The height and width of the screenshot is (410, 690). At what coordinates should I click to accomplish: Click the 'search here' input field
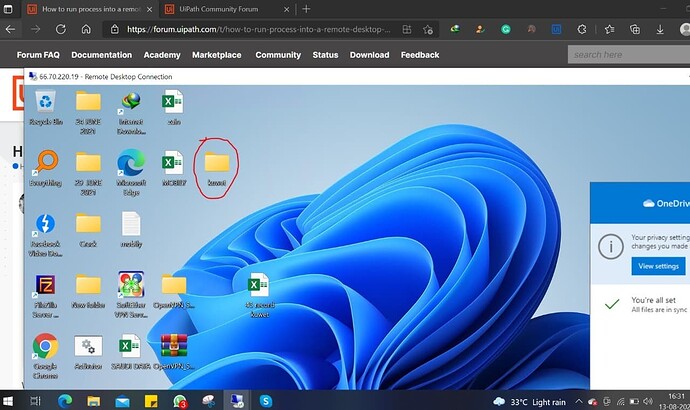tap(629, 55)
